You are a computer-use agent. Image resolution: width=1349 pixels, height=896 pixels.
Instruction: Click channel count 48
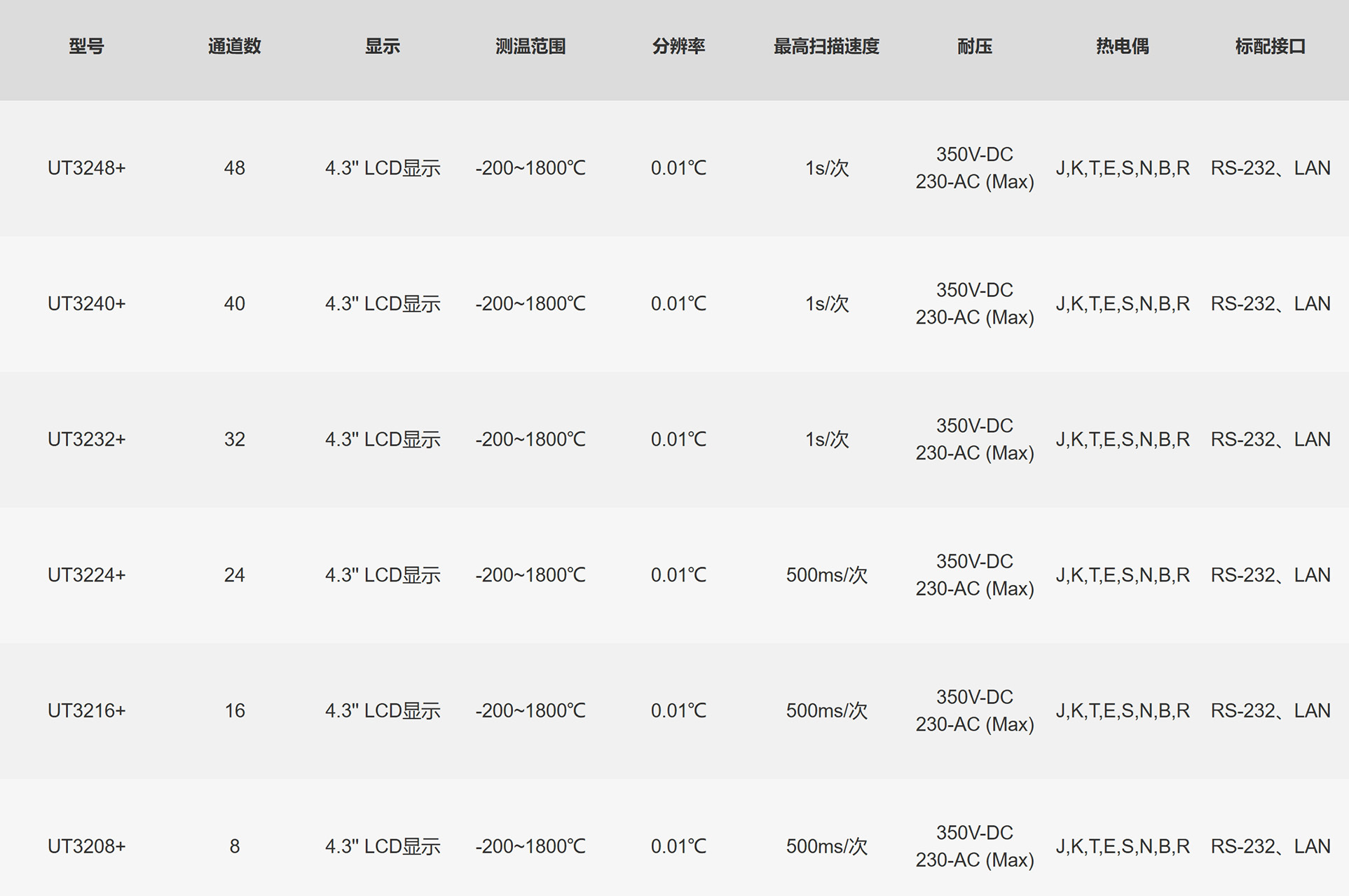tap(234, 168)
